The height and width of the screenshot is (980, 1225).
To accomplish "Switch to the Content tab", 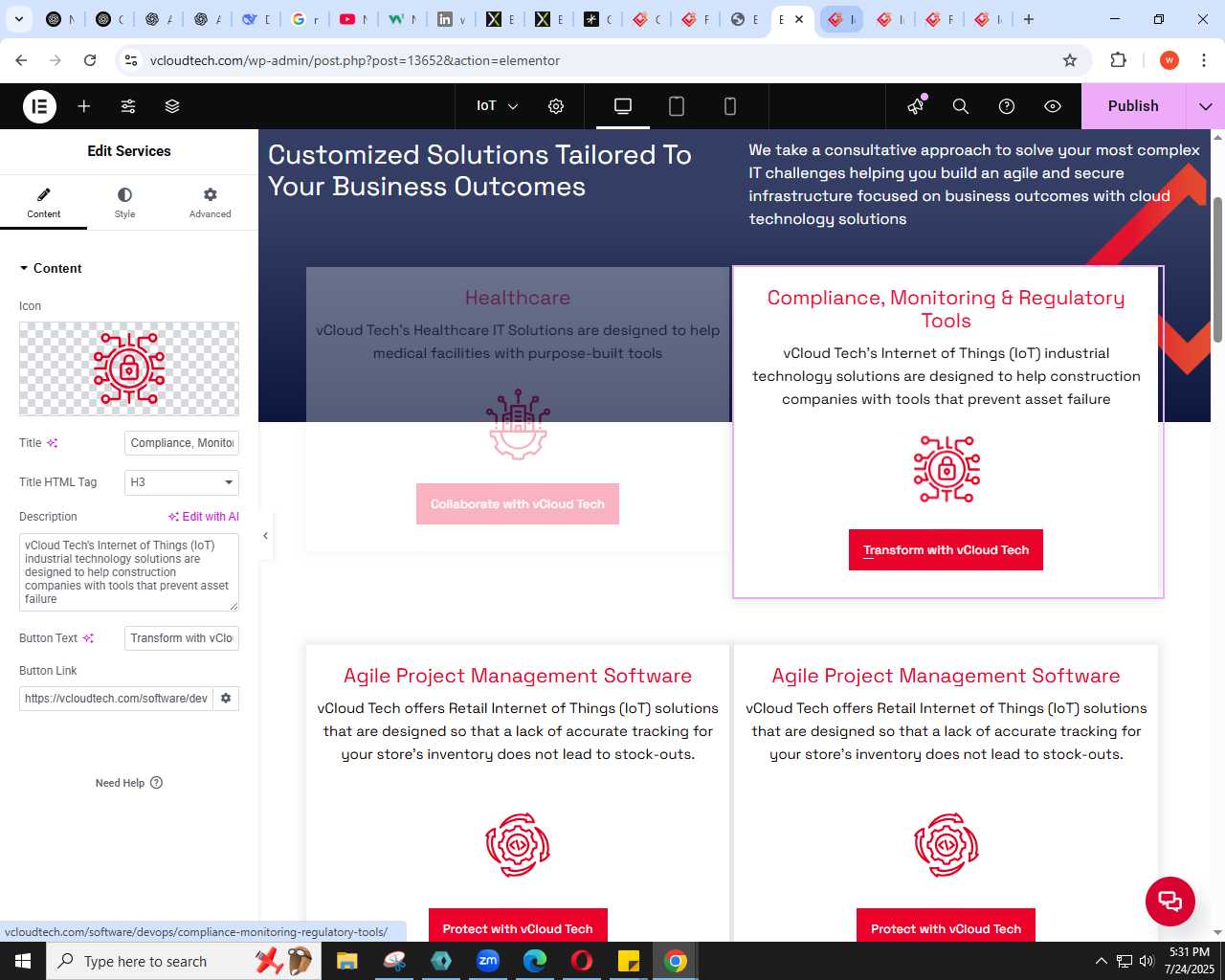I will pos(43,203).
